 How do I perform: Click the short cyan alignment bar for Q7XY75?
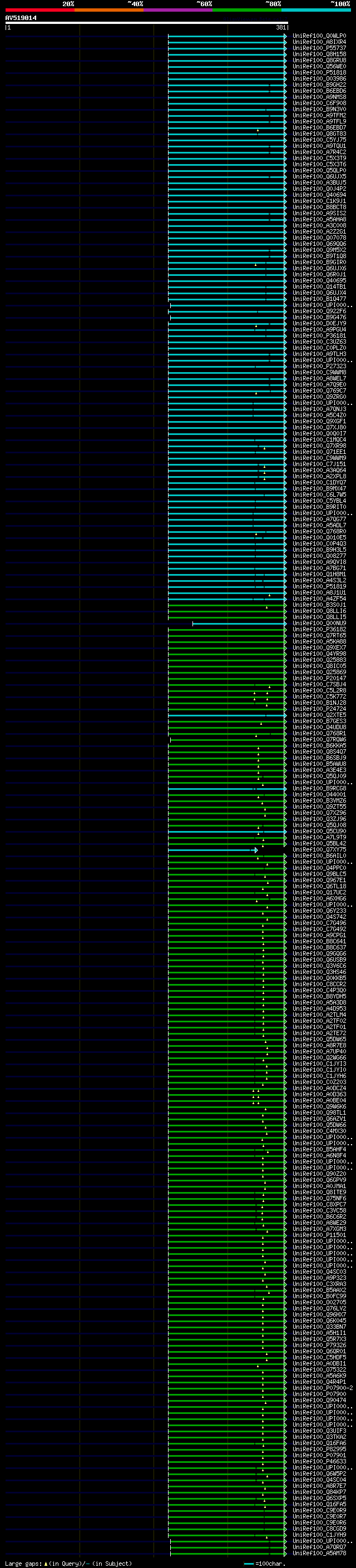coord(213,850)
